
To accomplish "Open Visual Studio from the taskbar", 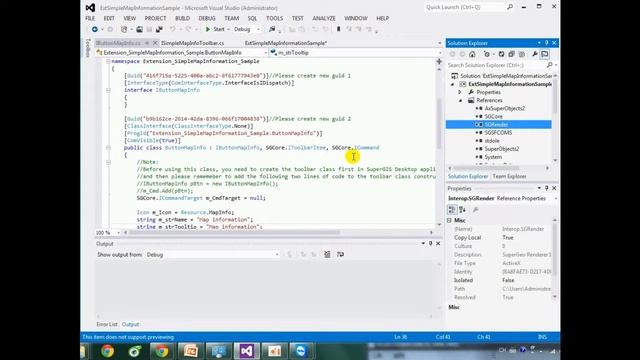I will point(247,351).
